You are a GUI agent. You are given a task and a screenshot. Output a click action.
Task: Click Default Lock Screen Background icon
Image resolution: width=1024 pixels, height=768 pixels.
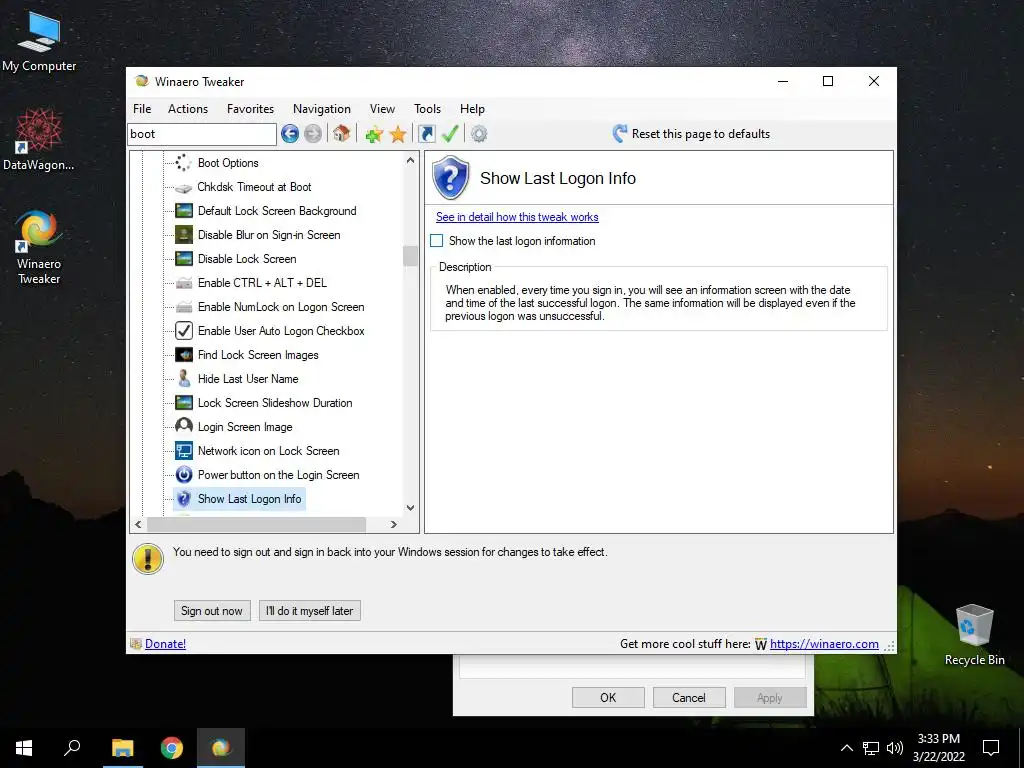(x=184, y=211)
